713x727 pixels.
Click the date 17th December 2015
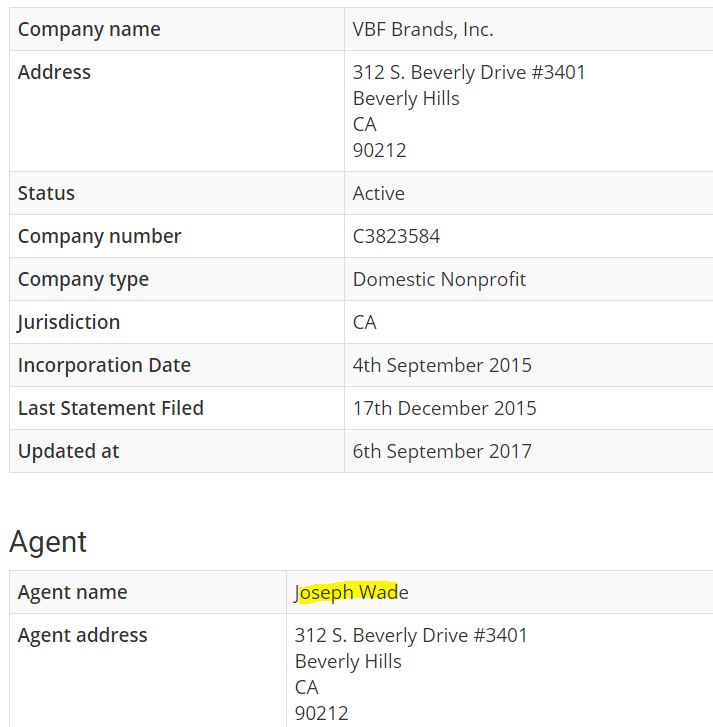coord(444,408)
